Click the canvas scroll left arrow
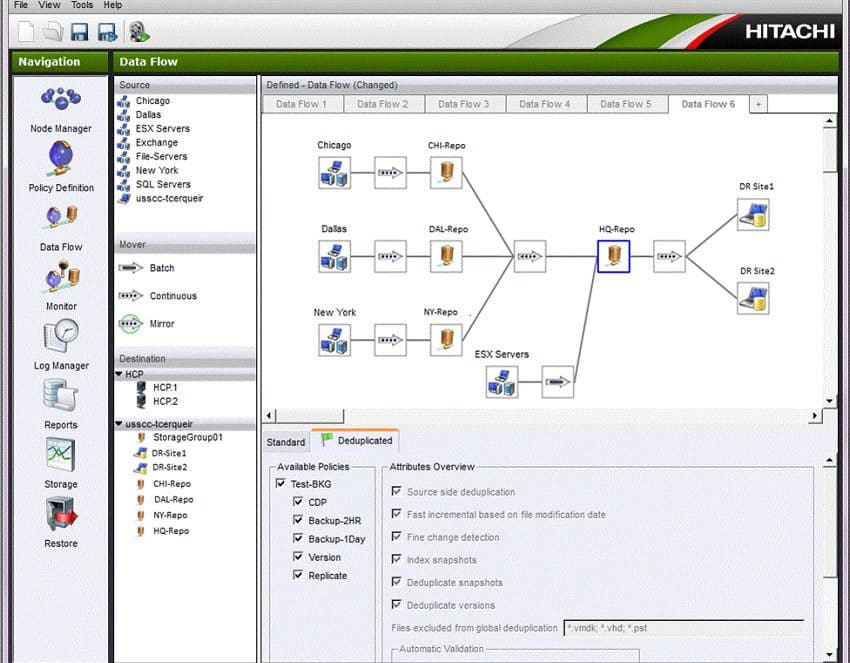850x663 pixels. 269,416
